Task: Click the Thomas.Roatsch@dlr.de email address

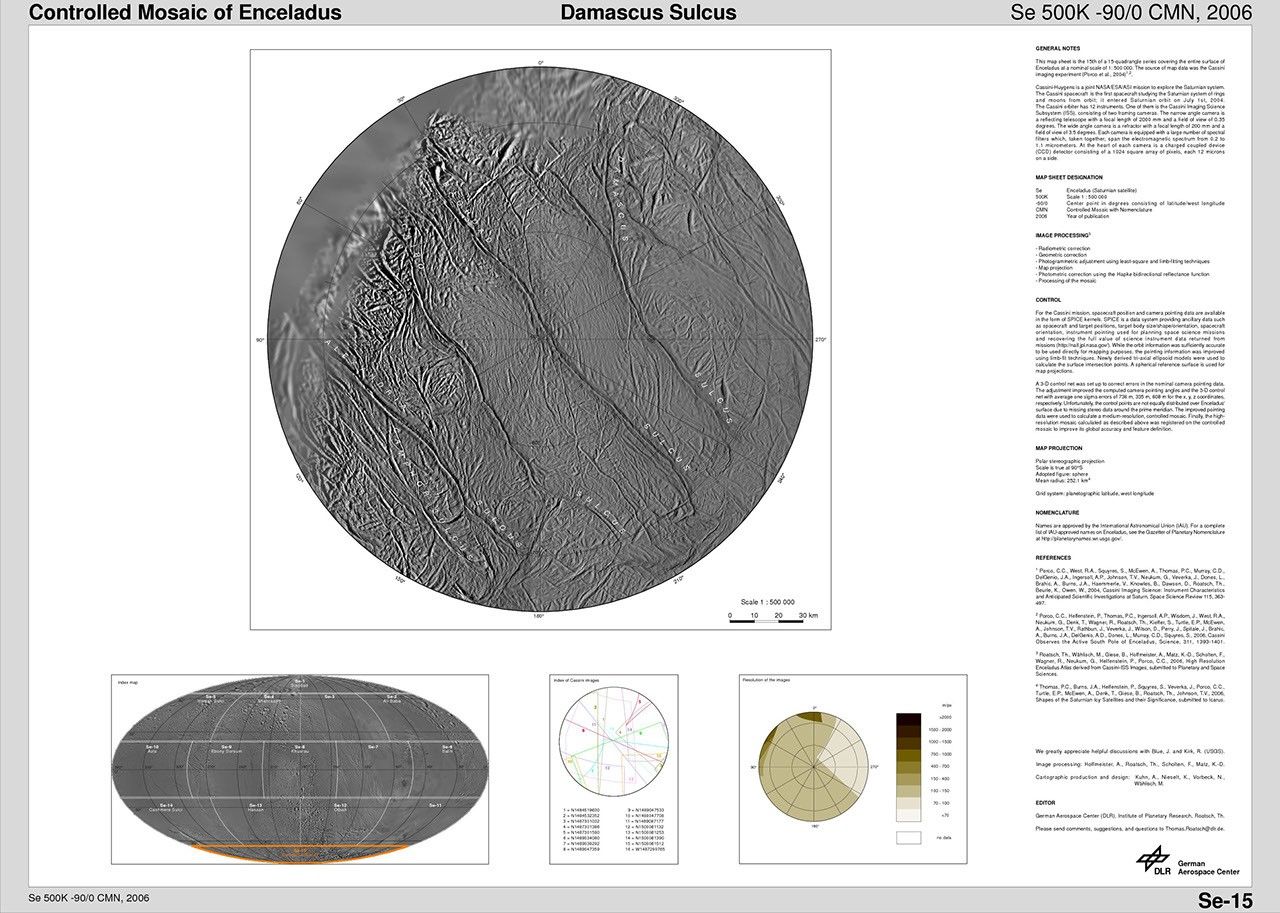Action: (1192, 829)
